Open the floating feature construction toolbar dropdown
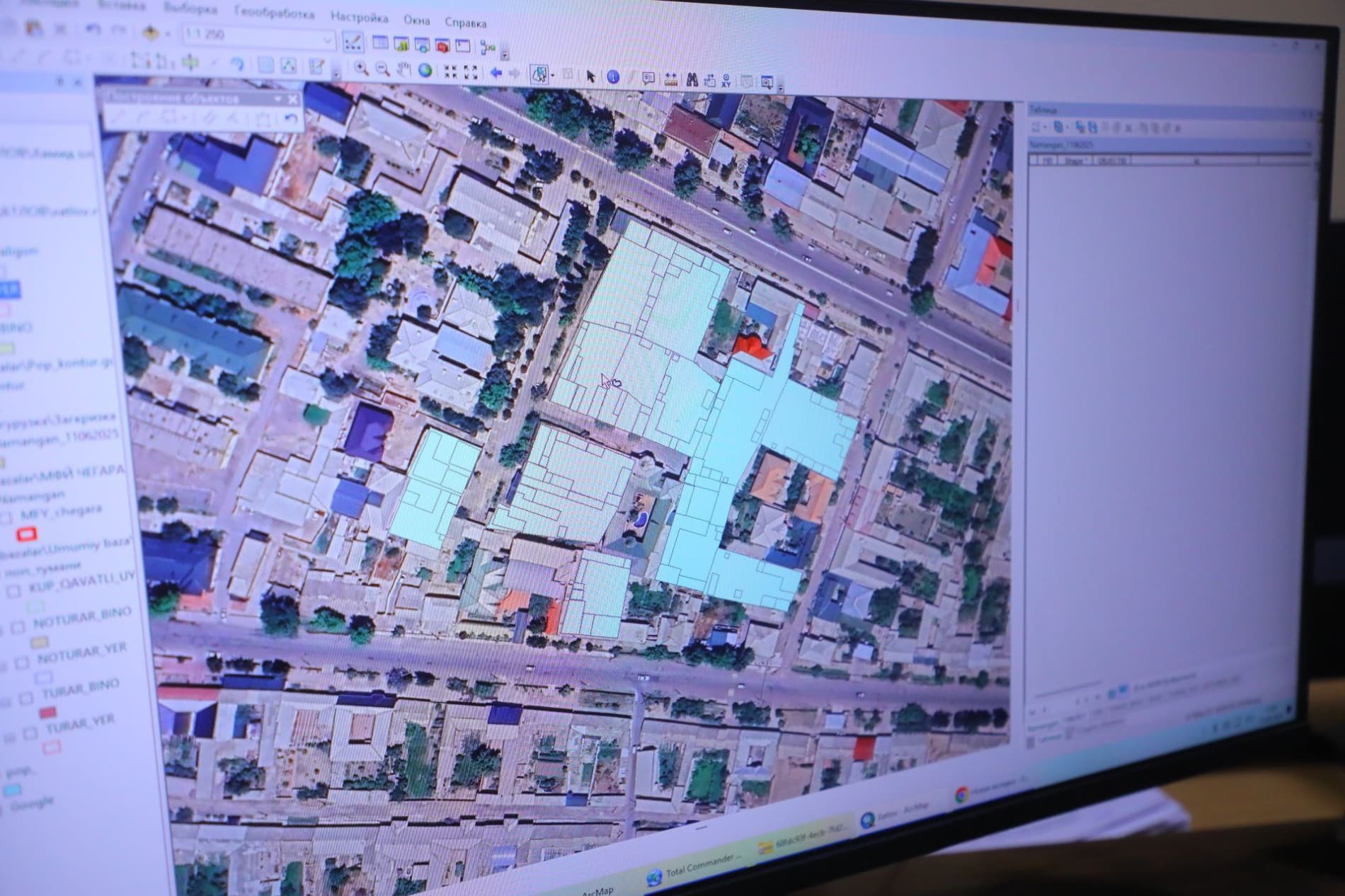This screenshot has height=896, width=1345. coord(278,100)
